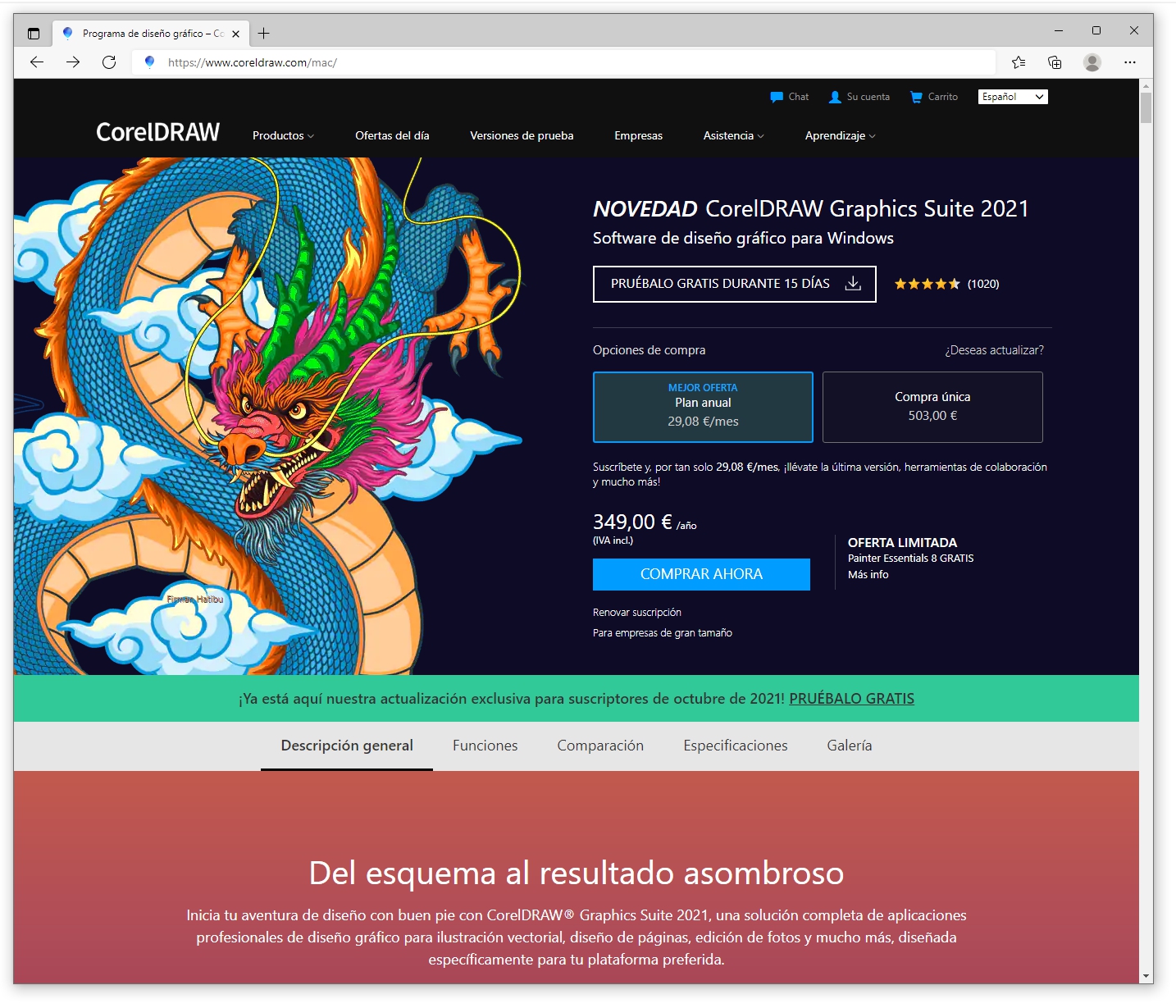
Task: Click the Chat speech bubble icon
Action: (777, 97)
